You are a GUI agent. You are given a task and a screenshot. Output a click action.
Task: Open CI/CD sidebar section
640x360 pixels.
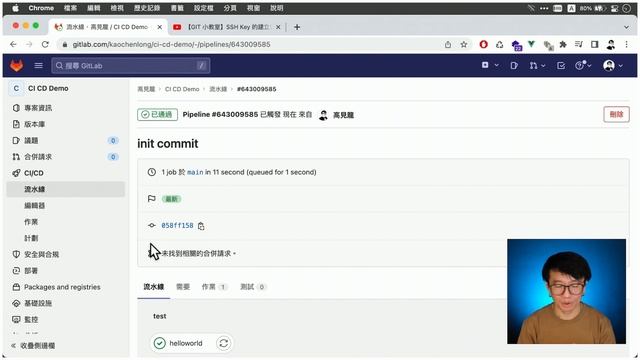[33, 173]
